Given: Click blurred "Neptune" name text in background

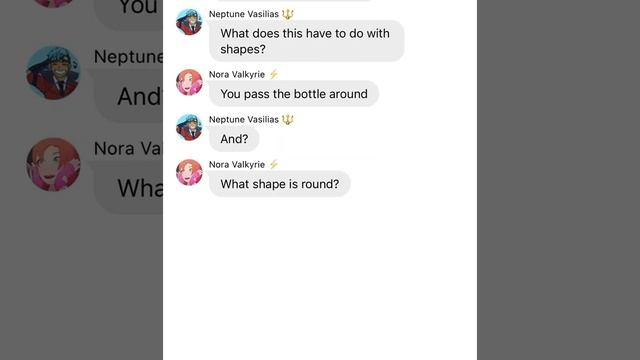Looking at the screenshot, I should click(128, 57).
